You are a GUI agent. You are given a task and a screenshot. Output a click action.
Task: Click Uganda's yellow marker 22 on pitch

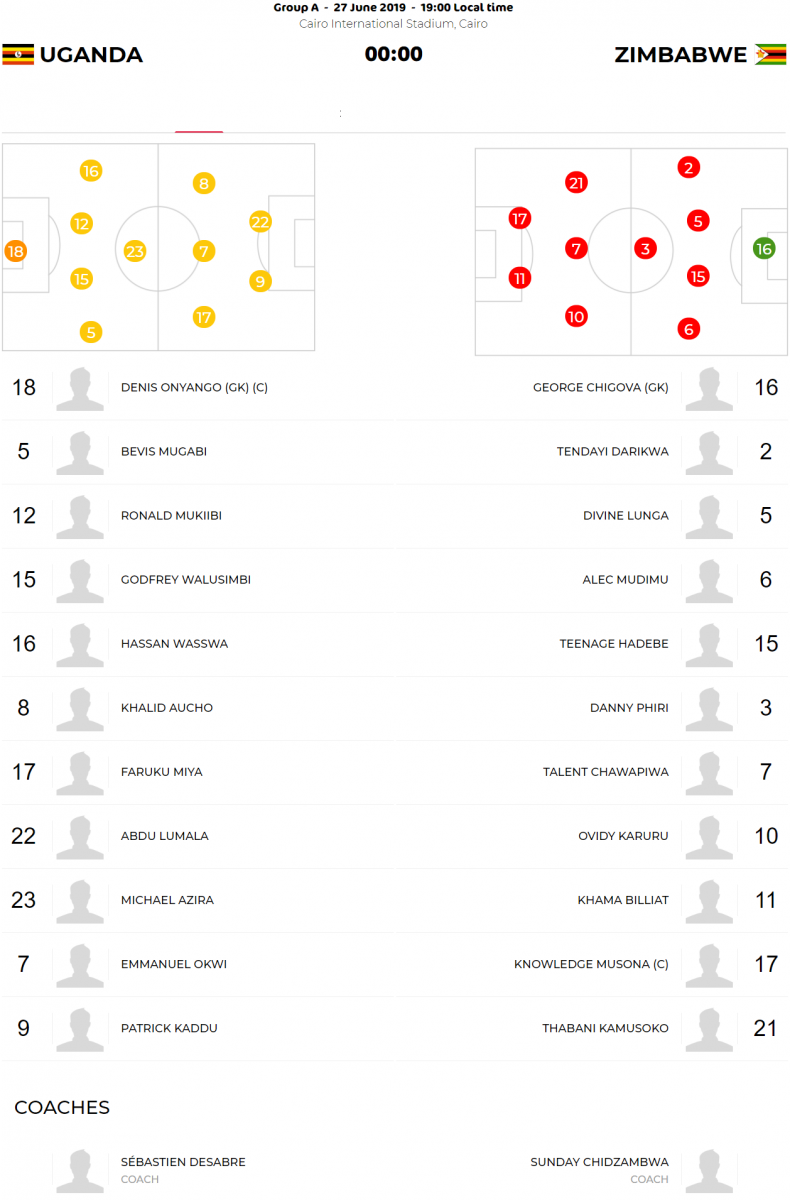tap(260, 222)
